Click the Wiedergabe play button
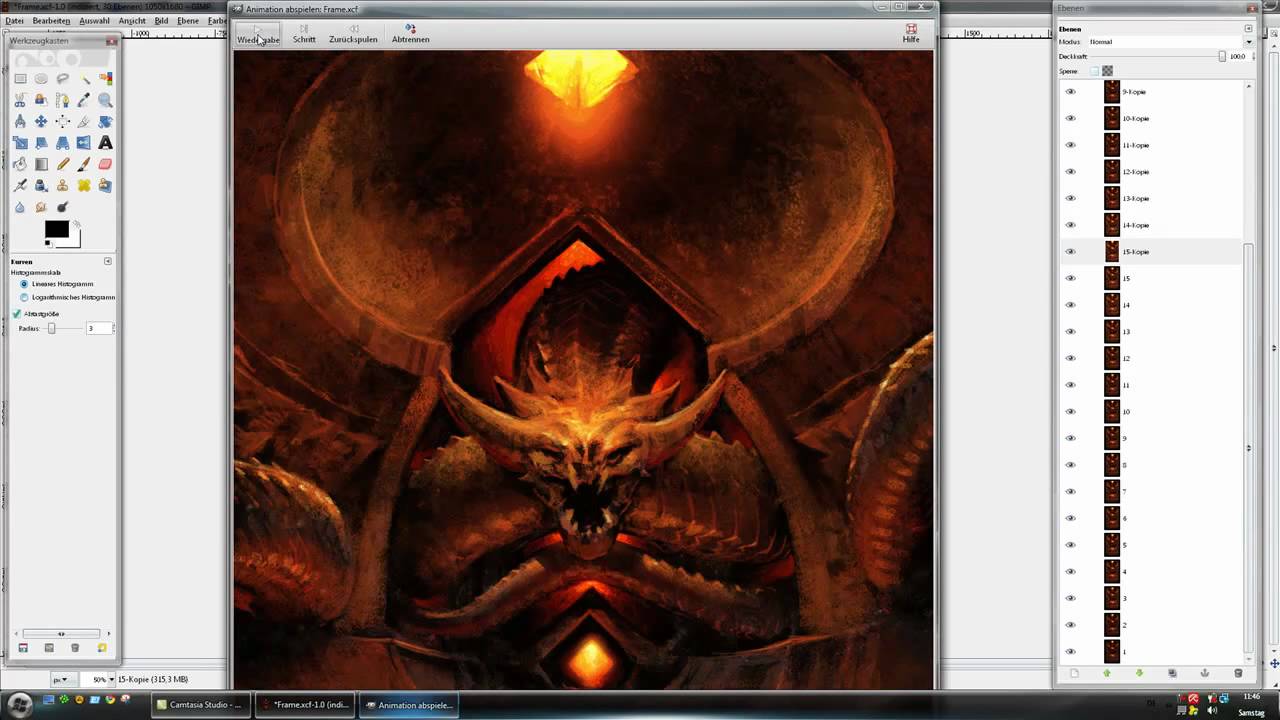The image size is (1280, 720). point(258,34)
